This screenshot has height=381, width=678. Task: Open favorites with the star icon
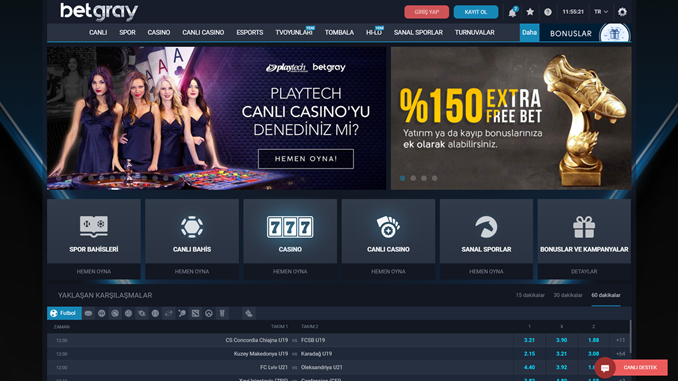(530, 12)
